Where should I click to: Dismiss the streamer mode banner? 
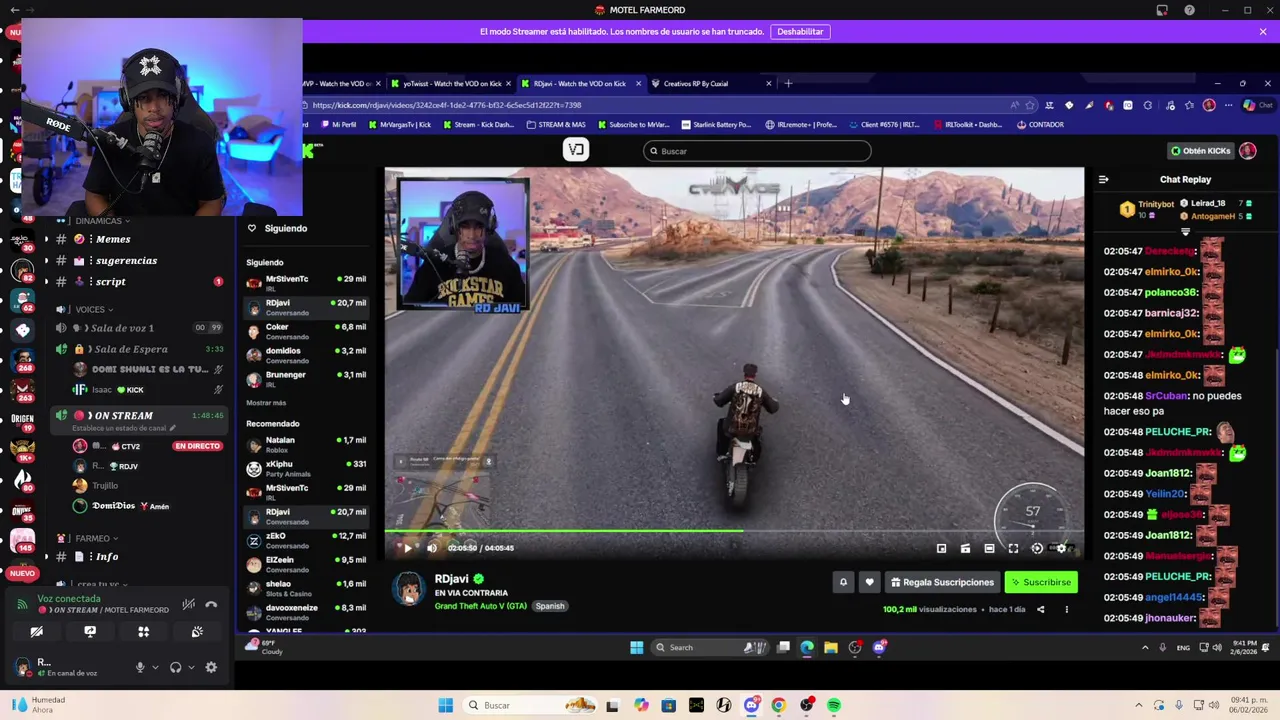click(x=1263, y=31)
